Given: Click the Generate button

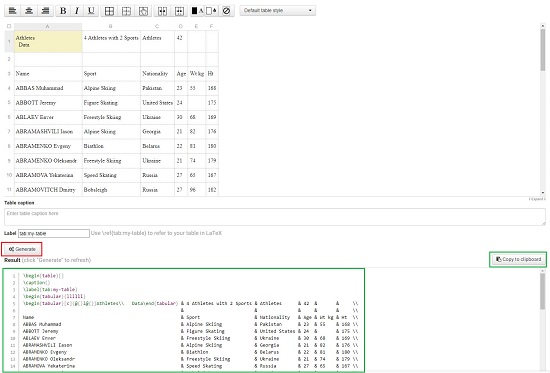Looking at the screenshot, I should [22, 249].
